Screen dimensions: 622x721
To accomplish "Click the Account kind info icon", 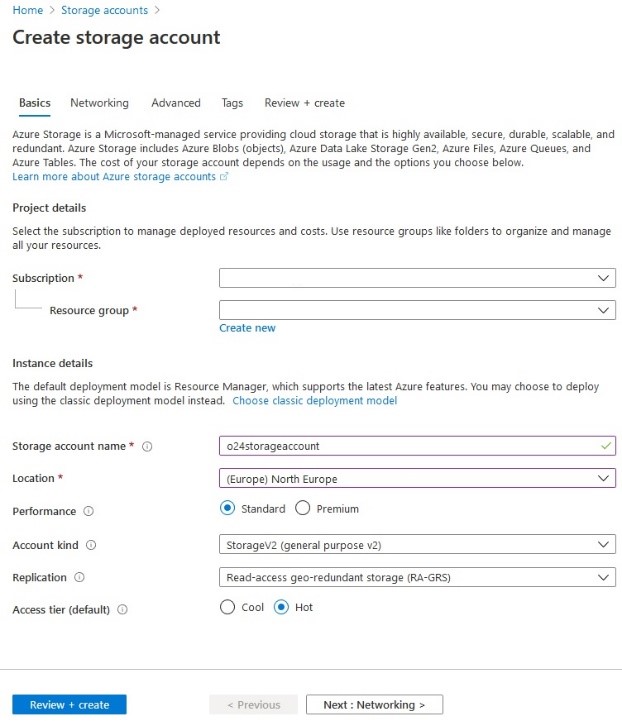I will pyautogui.click(x=91, y=546).
